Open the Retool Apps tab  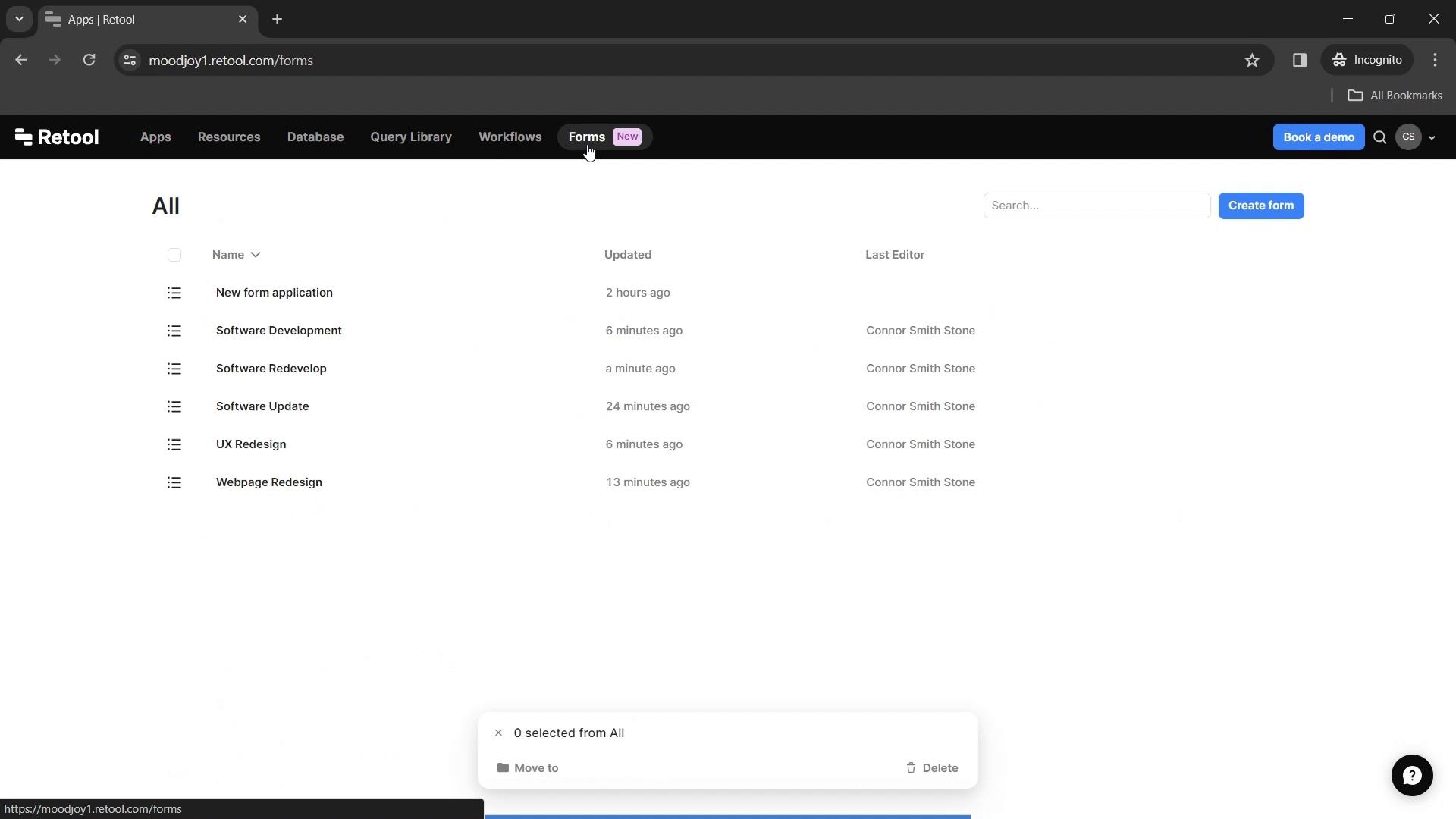tap(155, 136)
